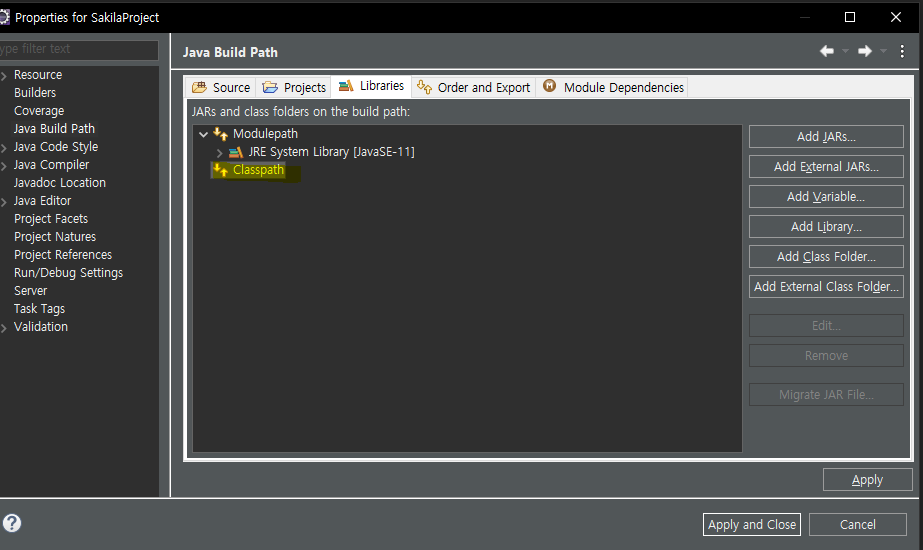Expand the Resource category
The width and height of the screenshot is (923, 550).
4,75
